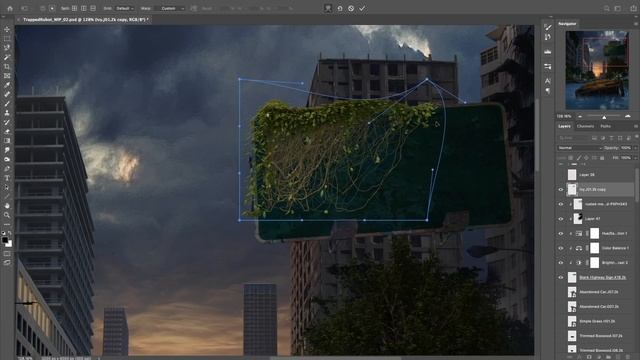
Task: Select the Dodge tool
Action: pyautogui.click(x=7, y=160)
